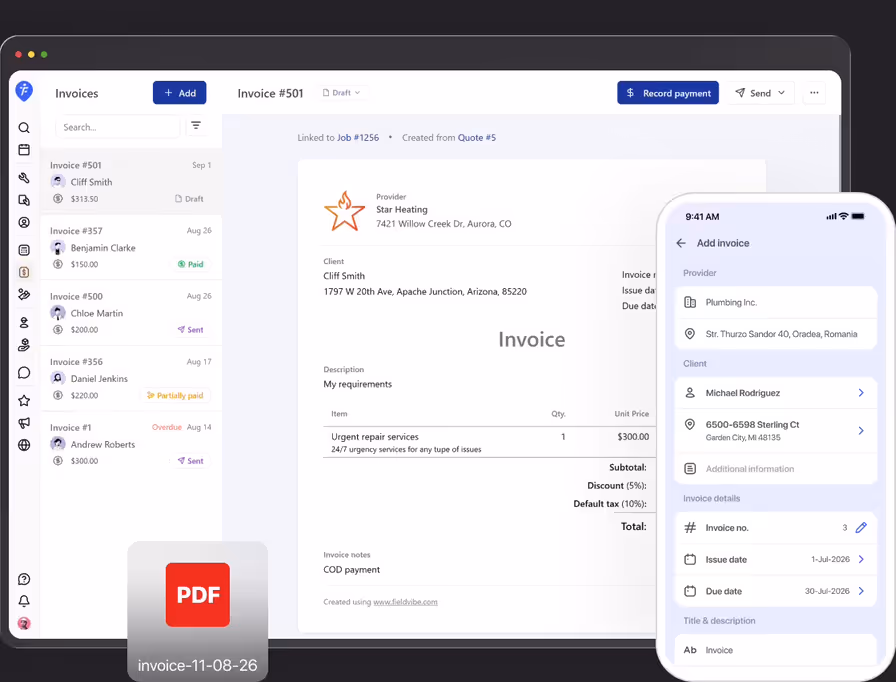Click the Fieldvibe logo in sidebar
896x682 pixels.
[x=24, y=90]
